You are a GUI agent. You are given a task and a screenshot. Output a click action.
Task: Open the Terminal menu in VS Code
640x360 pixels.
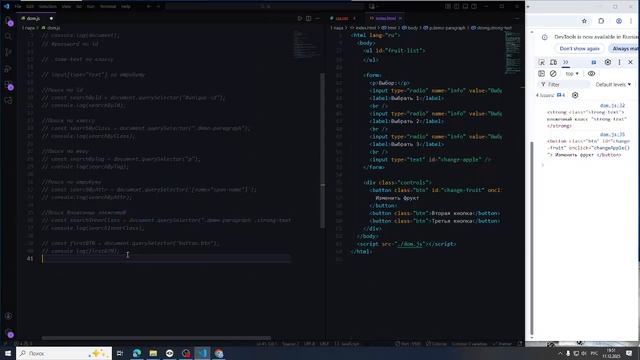pyautogui.click(x=108, y=7)
